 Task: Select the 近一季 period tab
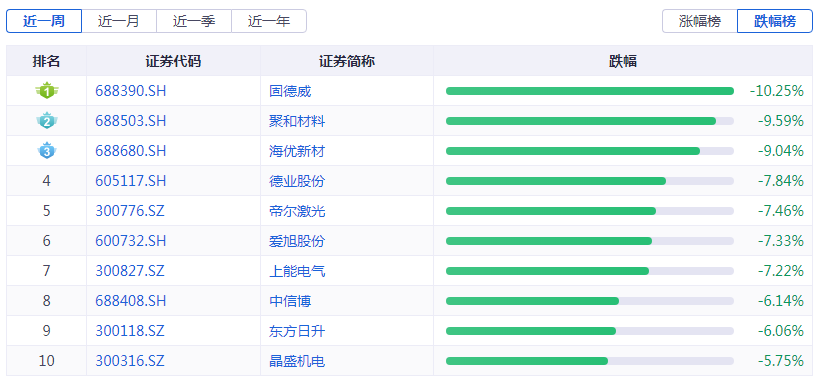tap(194, 21)
